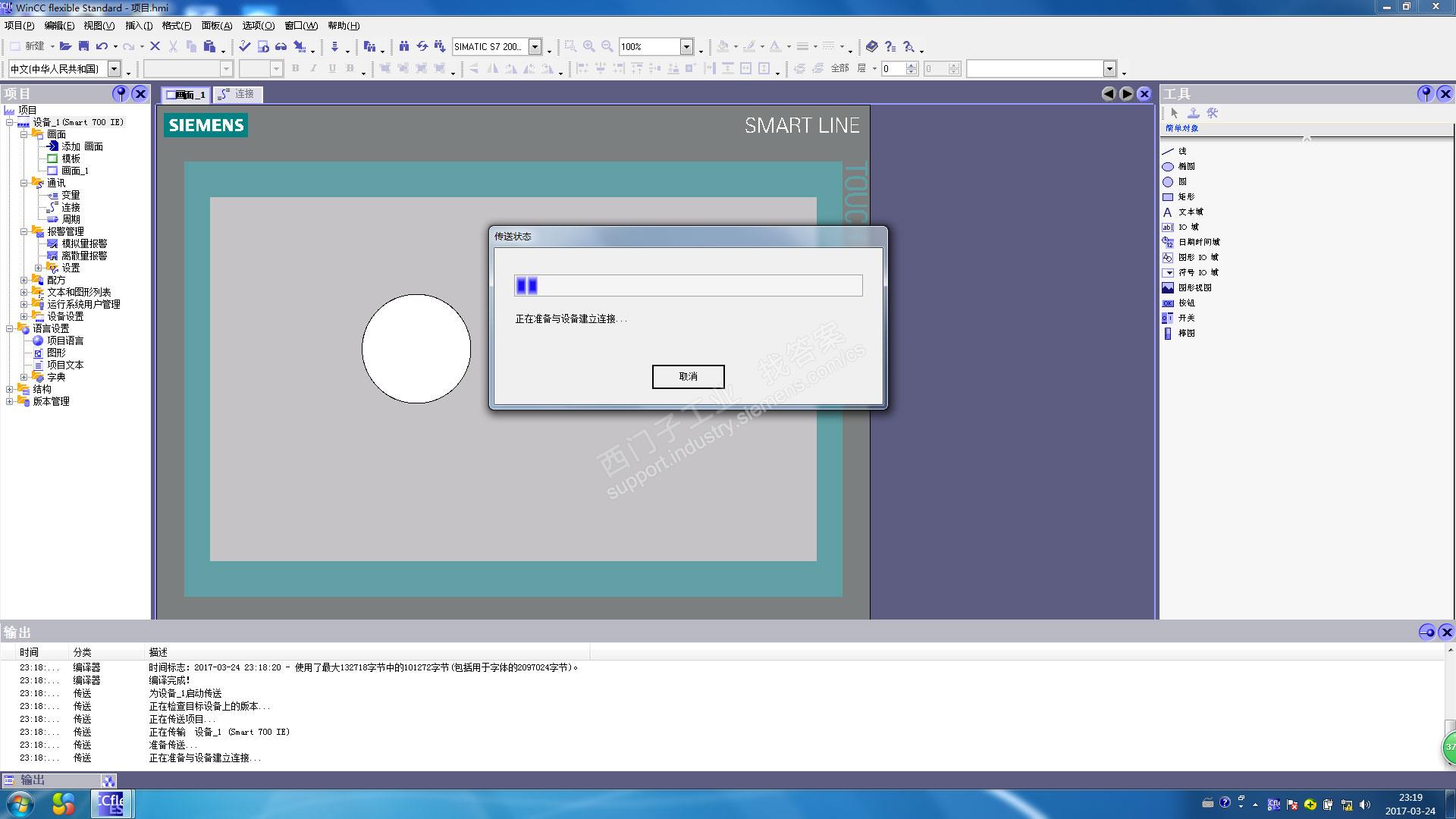Click the Undo arrow icon
The height and width of the screenshot is (819, 1456).
coord(102,46)
